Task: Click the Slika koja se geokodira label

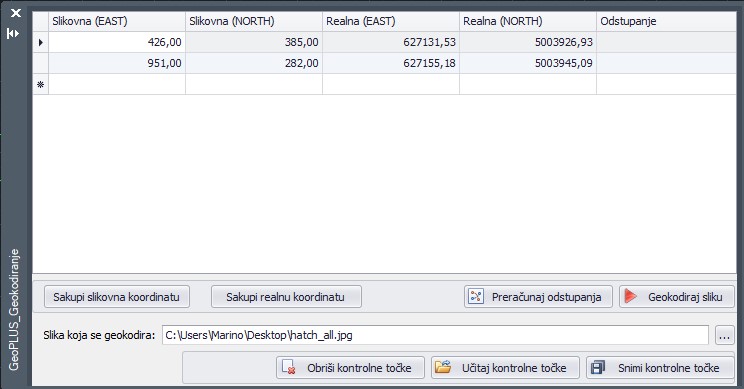Action: pos(99,335)
